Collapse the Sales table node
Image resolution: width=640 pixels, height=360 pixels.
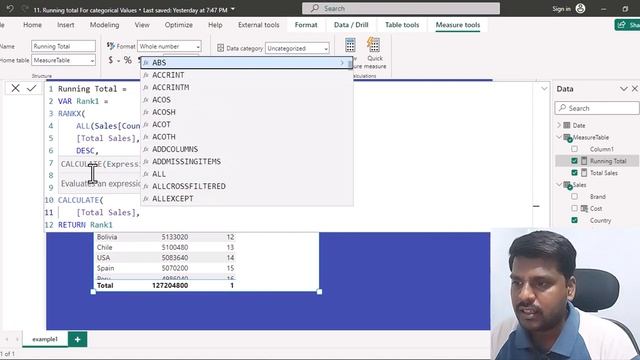point(559,185)
